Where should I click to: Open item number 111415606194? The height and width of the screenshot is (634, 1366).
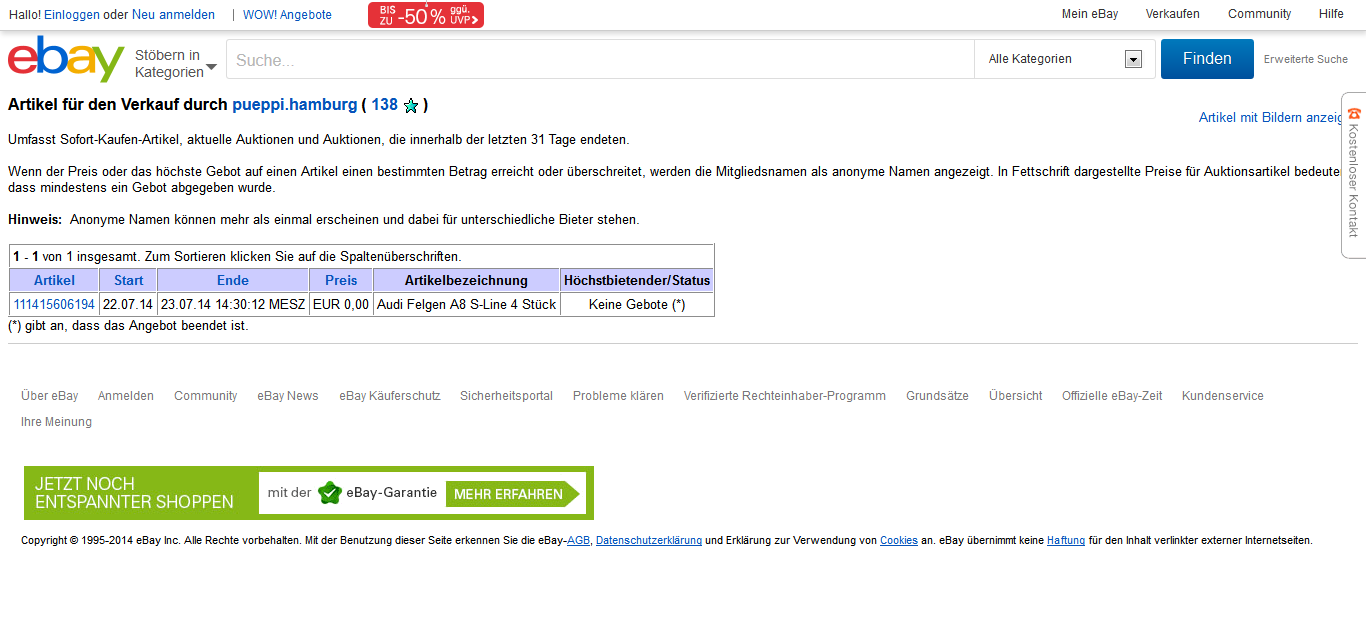(54, 304)
